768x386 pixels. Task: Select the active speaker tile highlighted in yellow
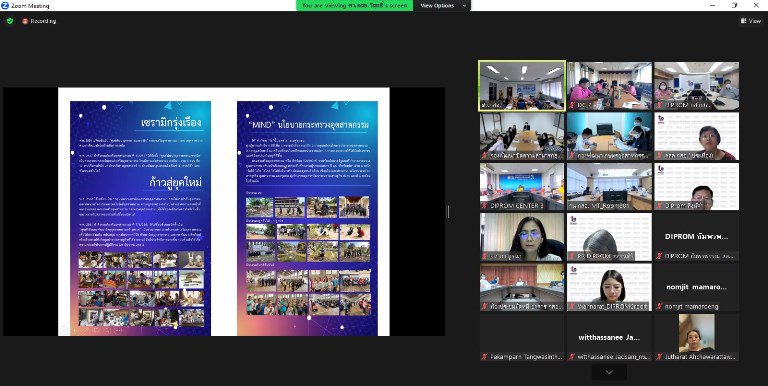522,86
